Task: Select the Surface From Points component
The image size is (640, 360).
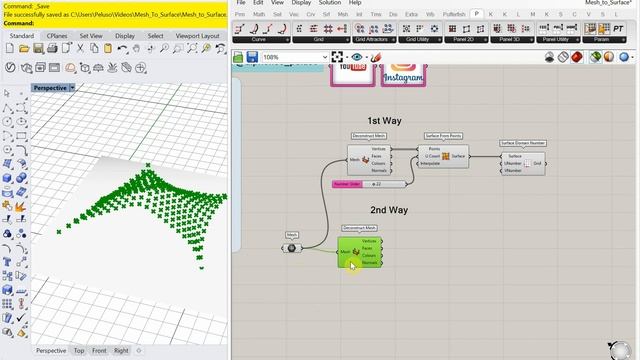Action: [x=443, y=156]
